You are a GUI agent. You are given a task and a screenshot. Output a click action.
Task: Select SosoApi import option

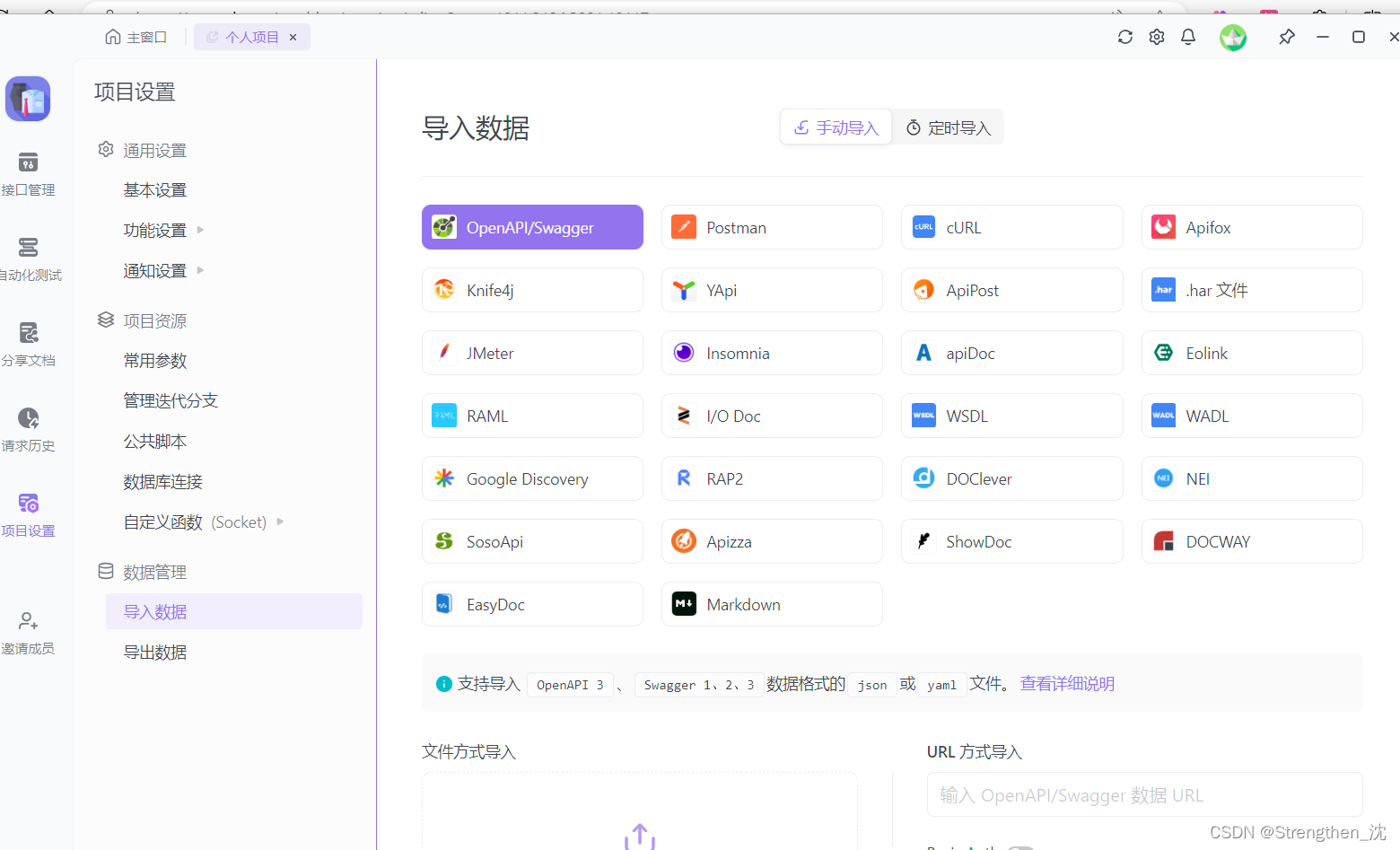pos(532,541)
